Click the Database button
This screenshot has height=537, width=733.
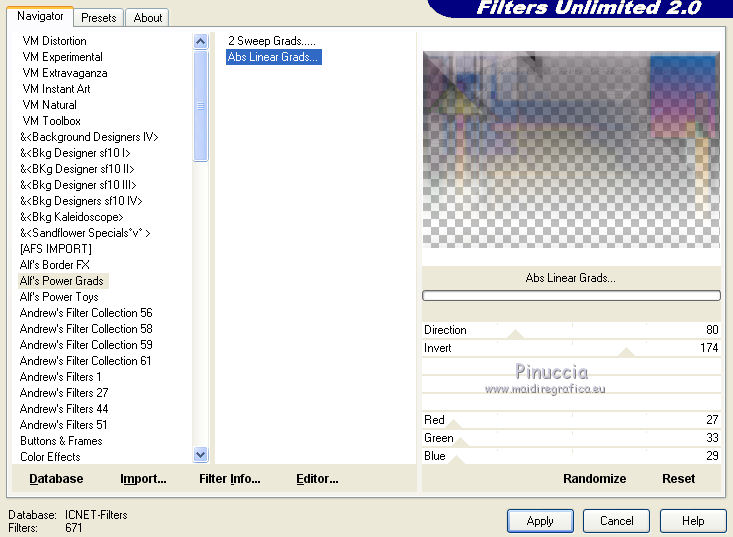tap(56, 479)
